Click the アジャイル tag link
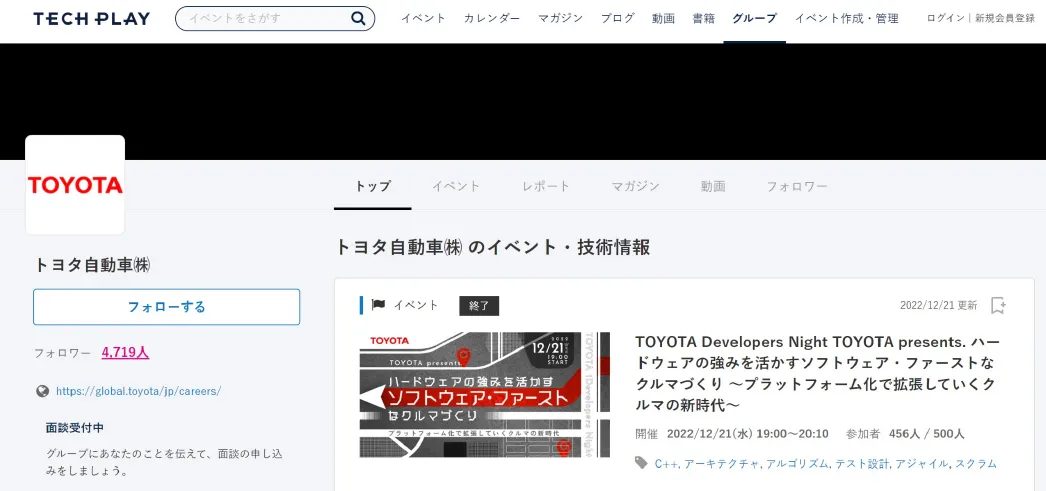The image size is (1046, 491). [x=921, y=464]
